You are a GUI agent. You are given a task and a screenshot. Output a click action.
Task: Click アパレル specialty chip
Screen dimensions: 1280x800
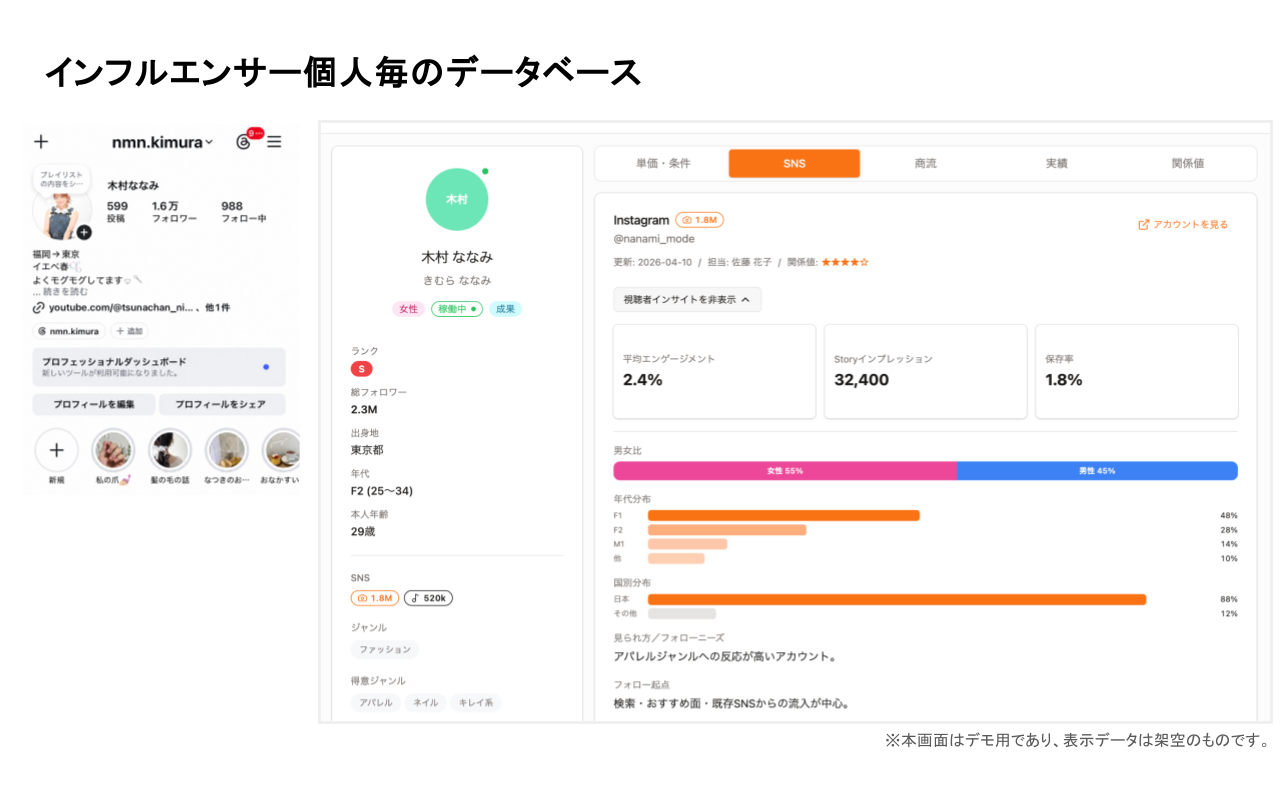point(376,703)
